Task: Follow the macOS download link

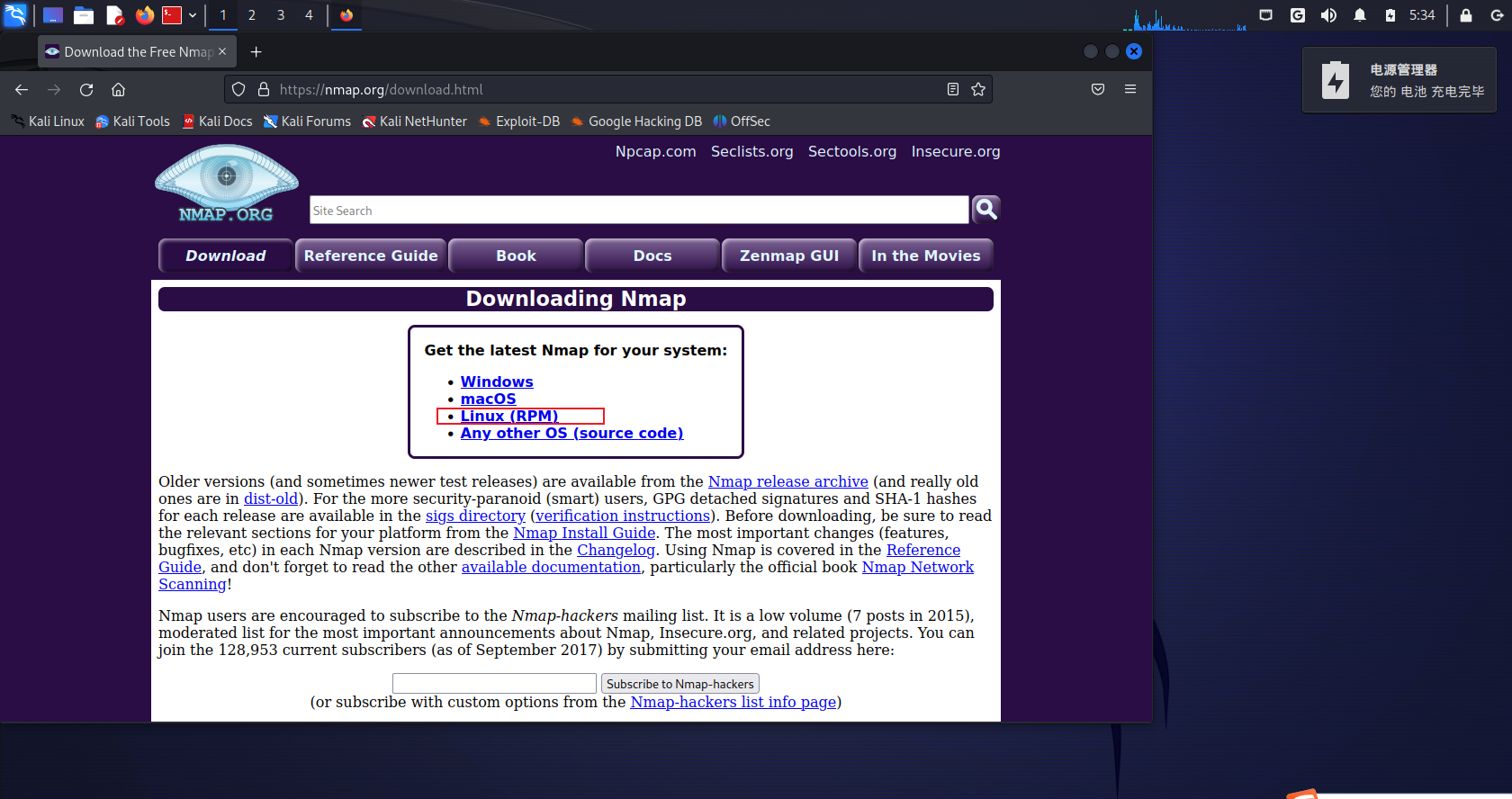Action: pos(489,399)
